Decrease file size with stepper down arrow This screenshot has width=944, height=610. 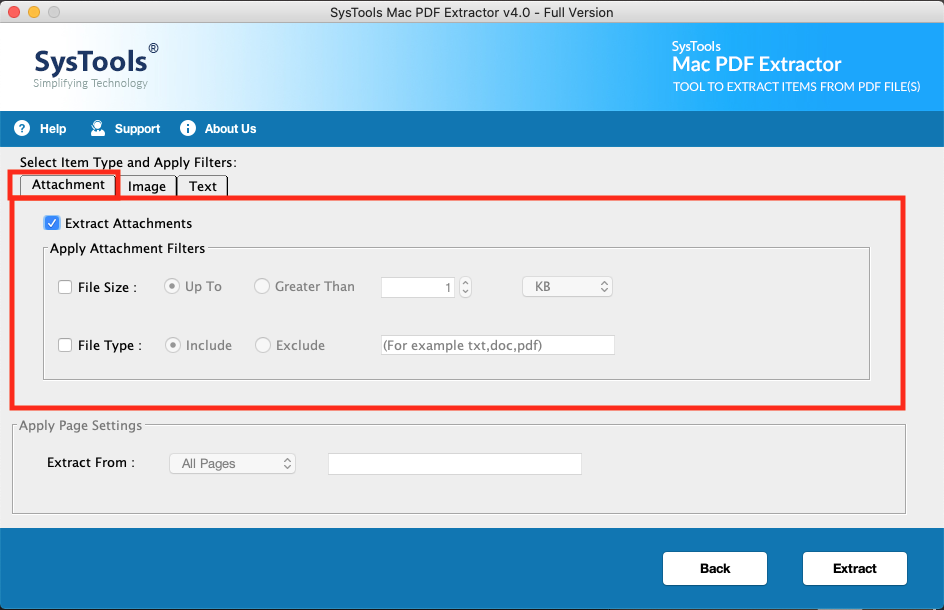465,292
